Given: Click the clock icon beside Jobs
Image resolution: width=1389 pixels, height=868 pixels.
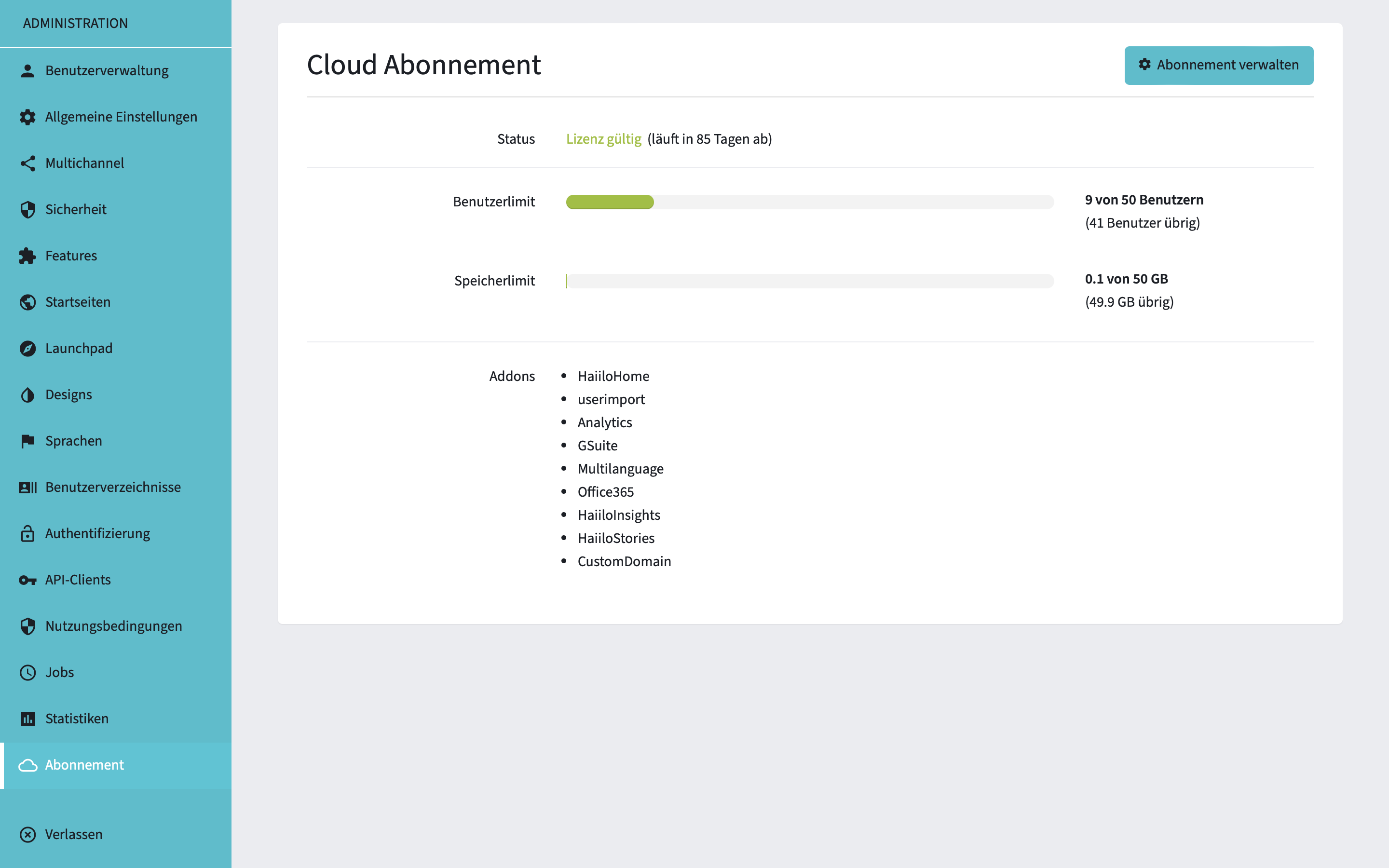Looking at the screenshot, I should 27,672.
